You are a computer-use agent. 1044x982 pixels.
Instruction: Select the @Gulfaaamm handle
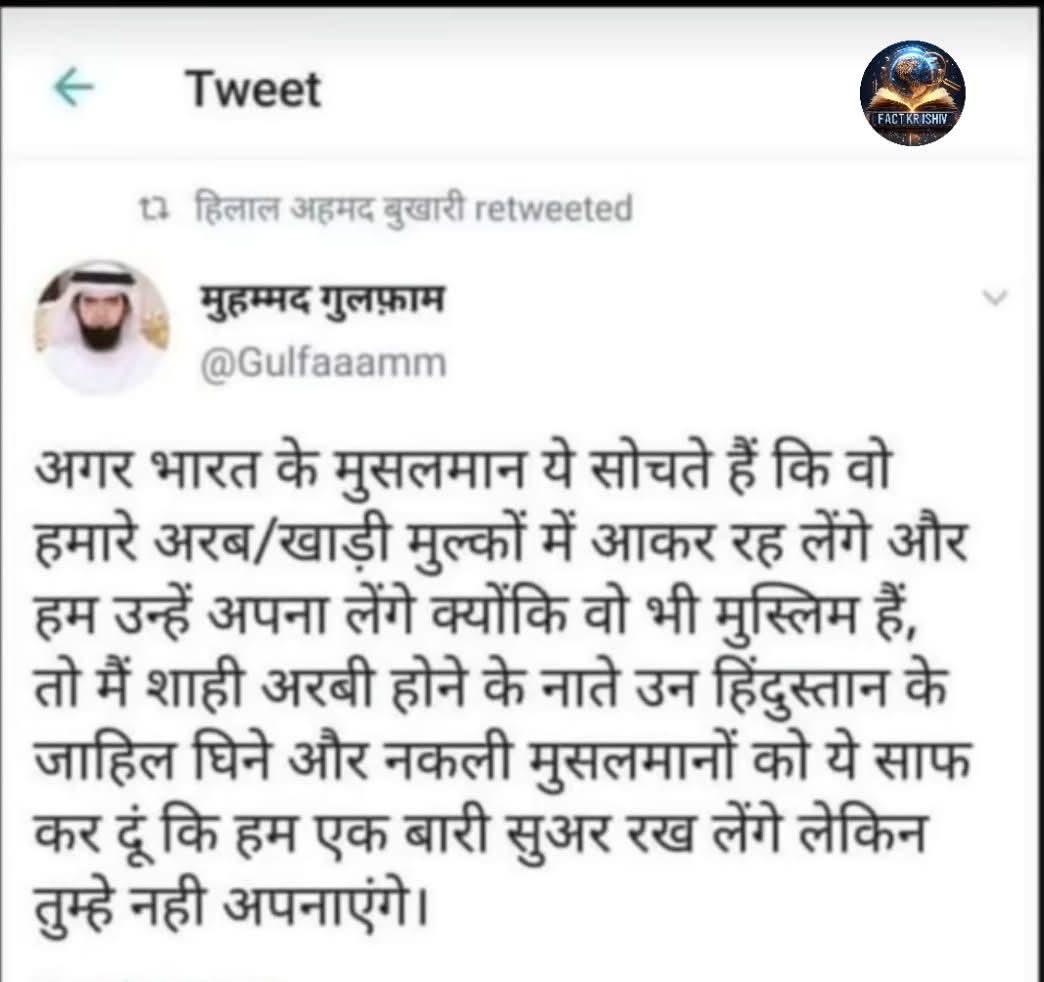(324, 363)
